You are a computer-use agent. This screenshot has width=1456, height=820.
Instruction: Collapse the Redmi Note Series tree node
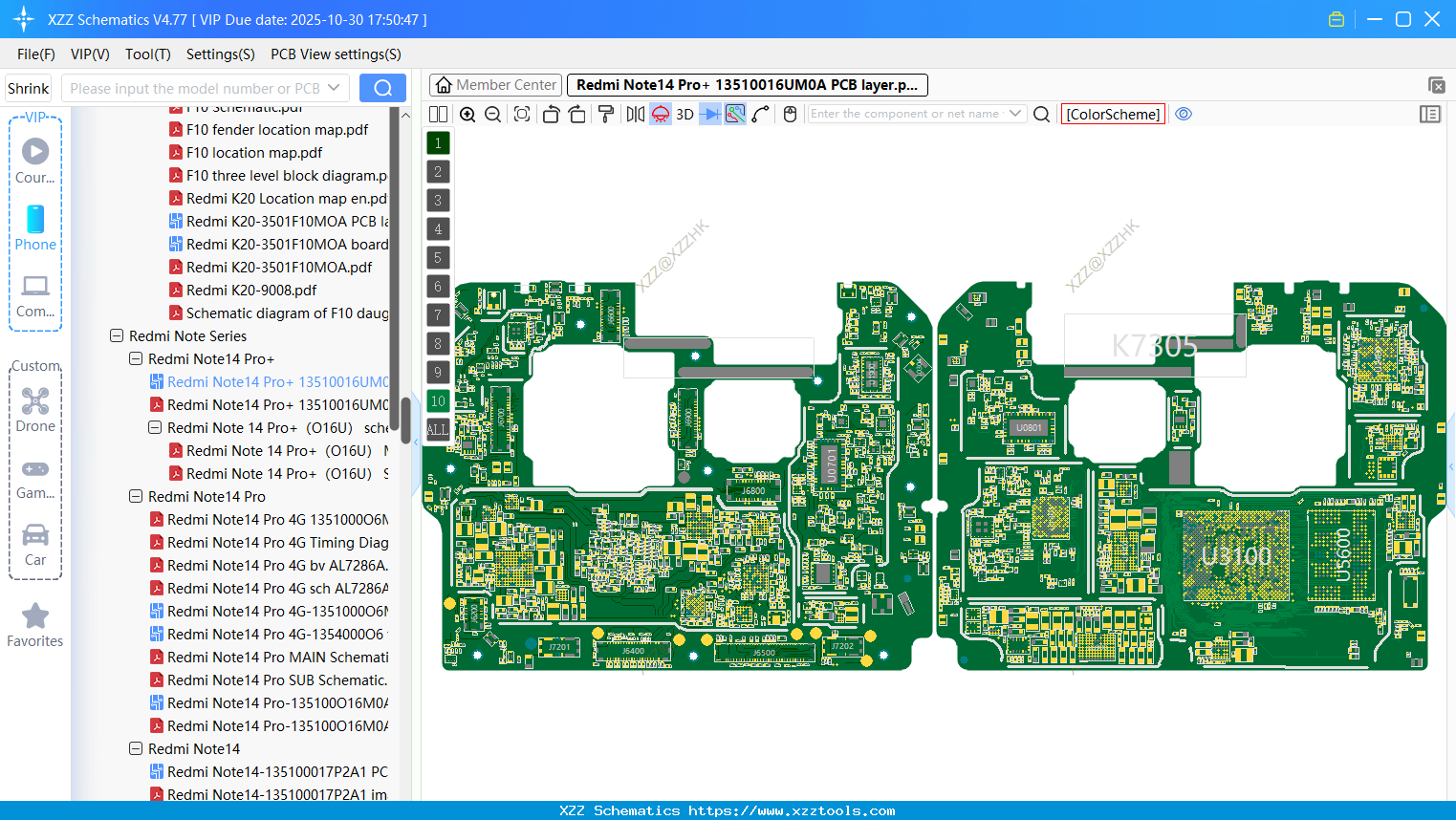tap(115, 335)
